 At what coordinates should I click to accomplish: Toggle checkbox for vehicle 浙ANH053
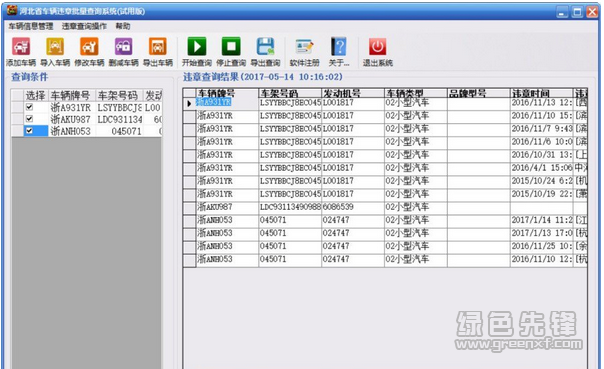pos(29,131)
